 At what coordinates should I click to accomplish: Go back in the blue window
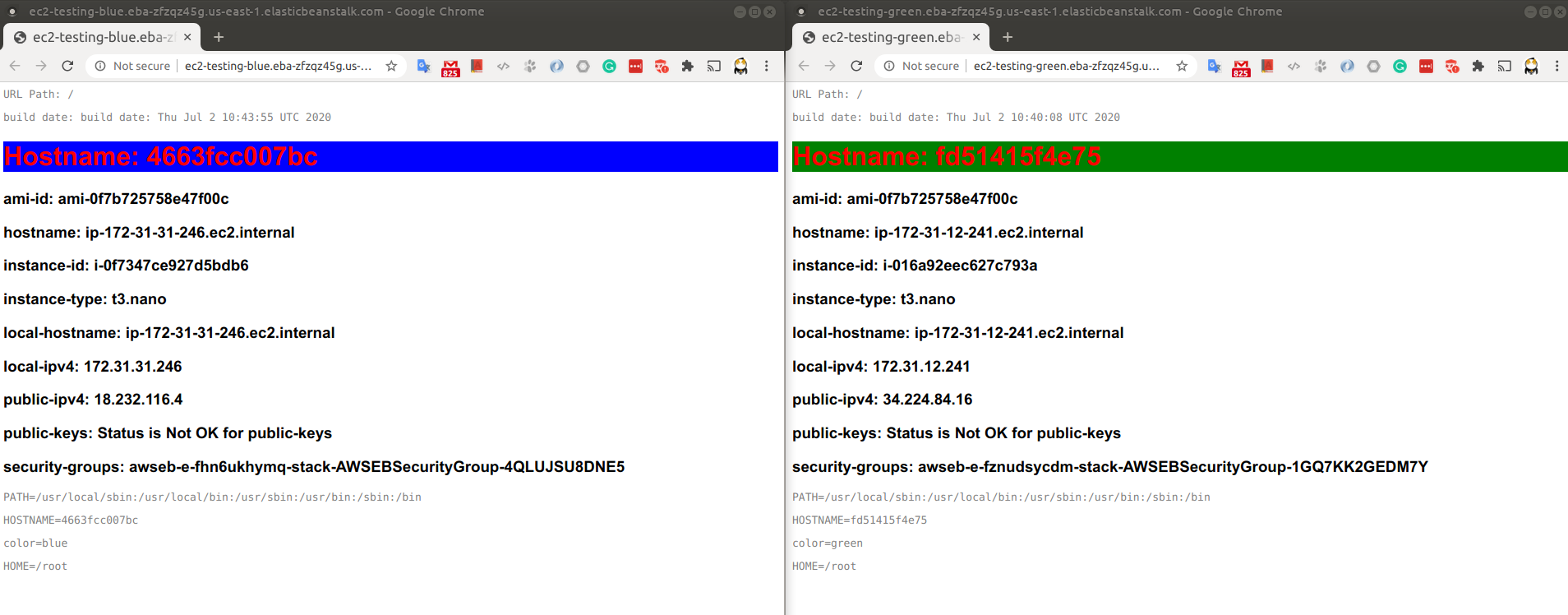[x=15, y=66]
